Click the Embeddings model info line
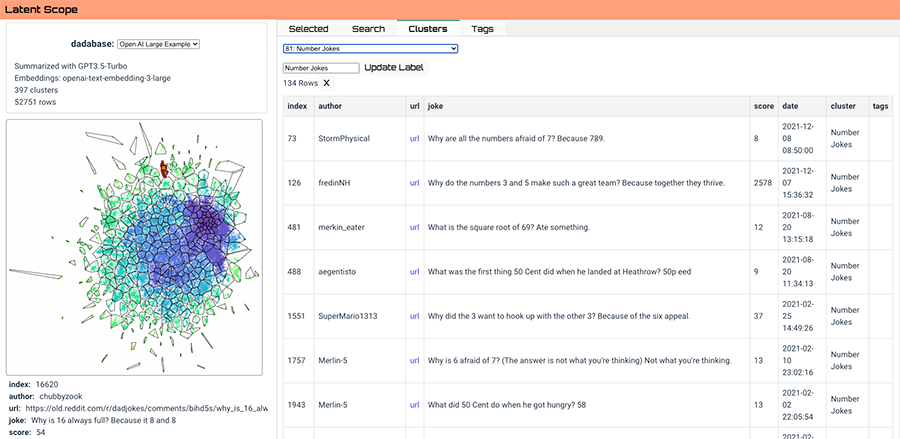 point(92,78)
